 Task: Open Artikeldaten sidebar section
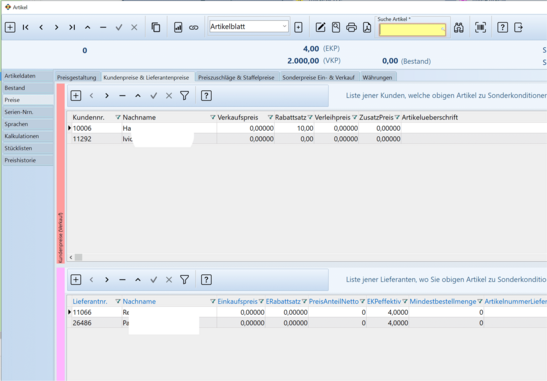coord(28,76)
